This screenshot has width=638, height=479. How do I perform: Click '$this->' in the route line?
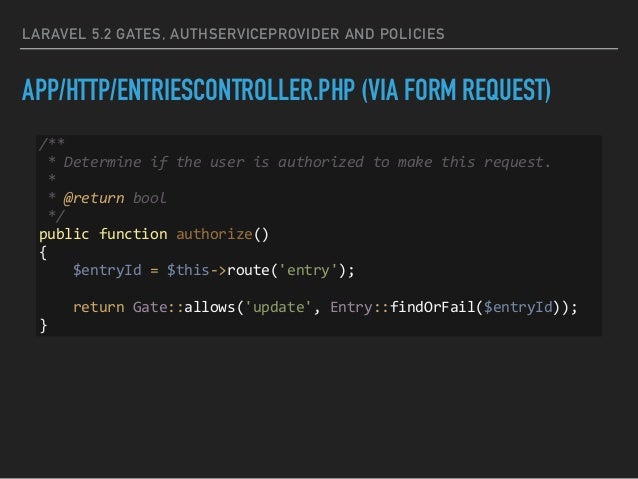coord(197,270)
